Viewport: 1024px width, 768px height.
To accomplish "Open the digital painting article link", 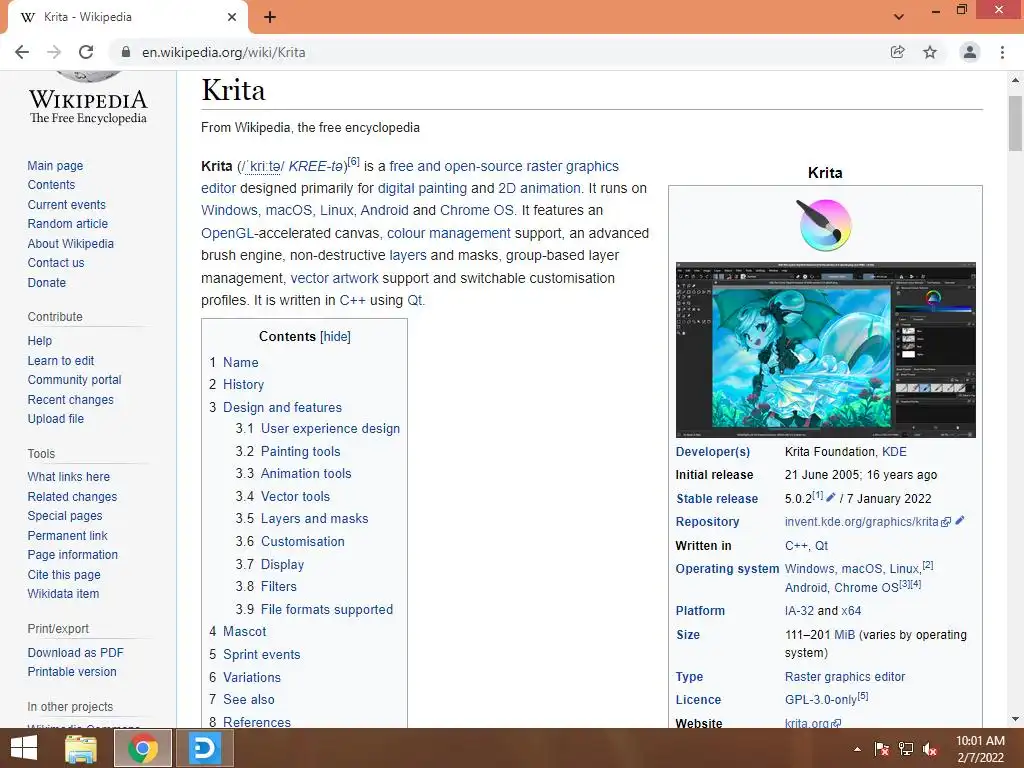I will (x=422, y=188).
